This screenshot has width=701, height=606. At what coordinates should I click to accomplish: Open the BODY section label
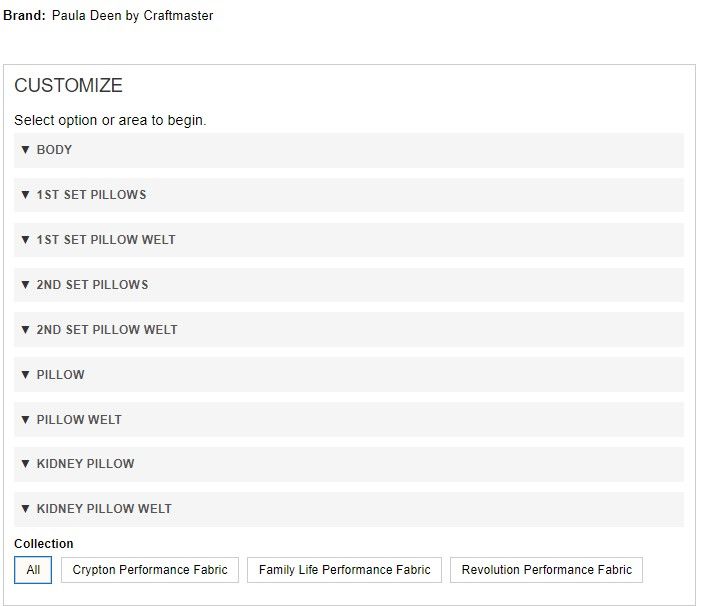point(54,150)
